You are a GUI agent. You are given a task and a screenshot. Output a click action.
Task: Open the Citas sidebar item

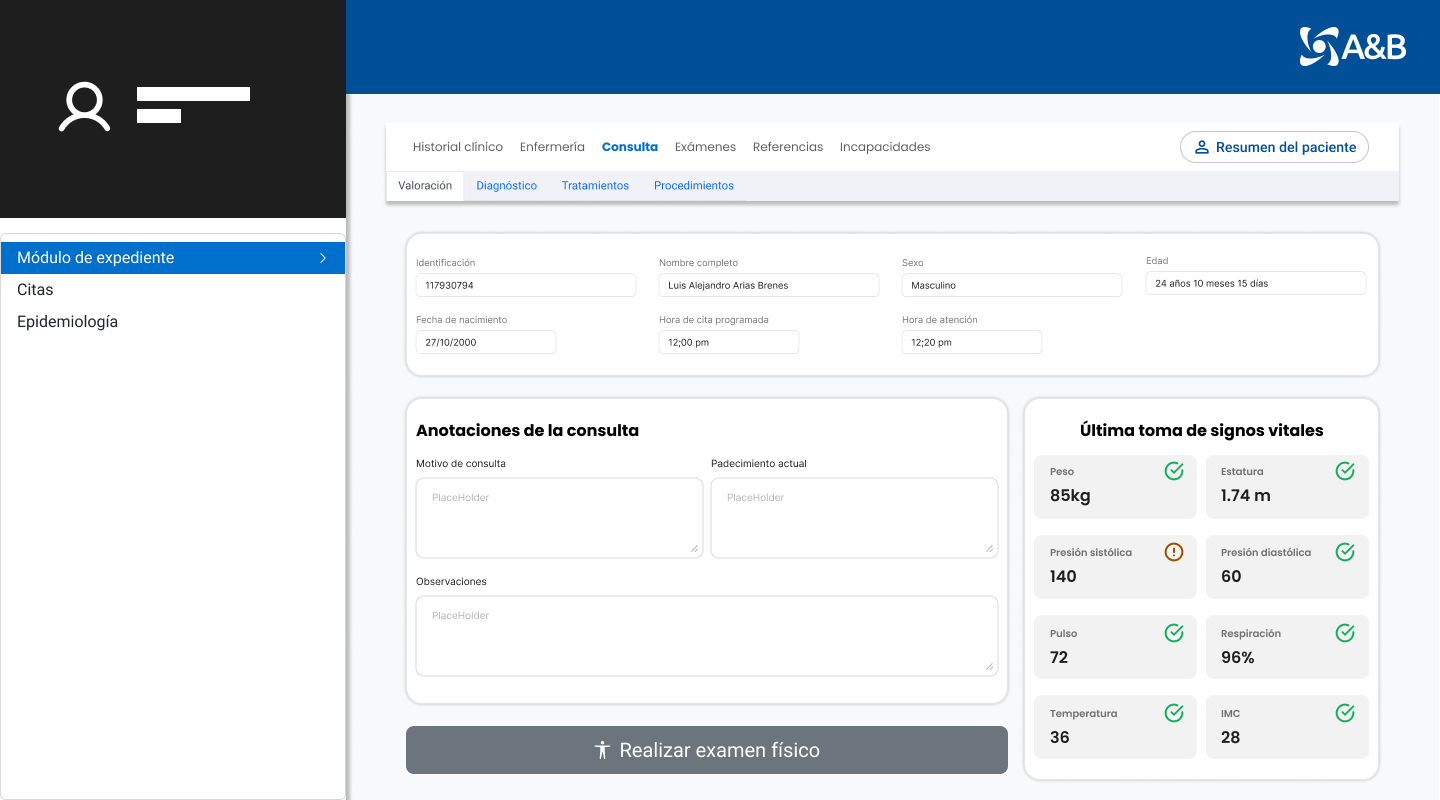point(173,290)
